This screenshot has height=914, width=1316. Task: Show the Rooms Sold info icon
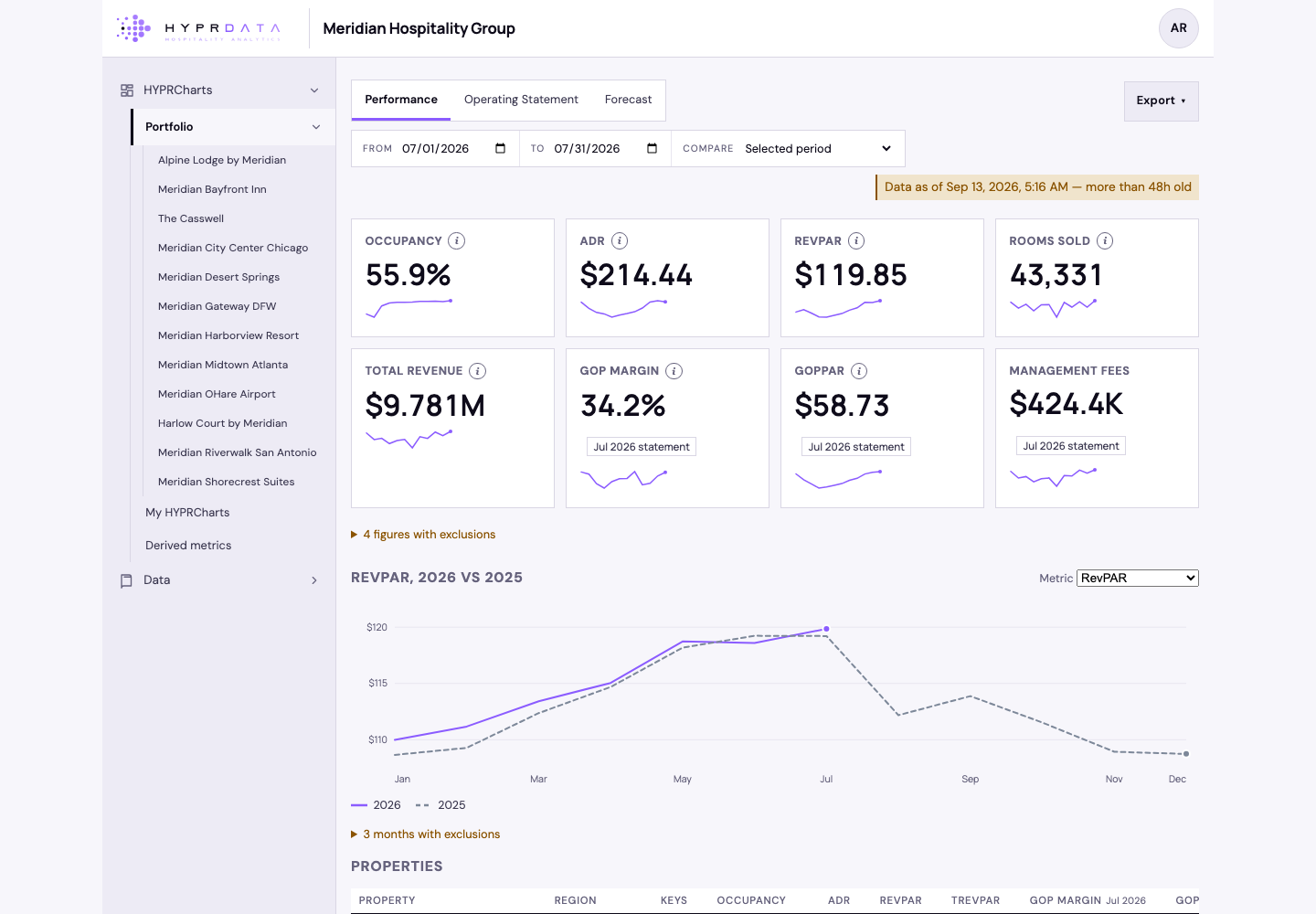(x=1105, y=241)
